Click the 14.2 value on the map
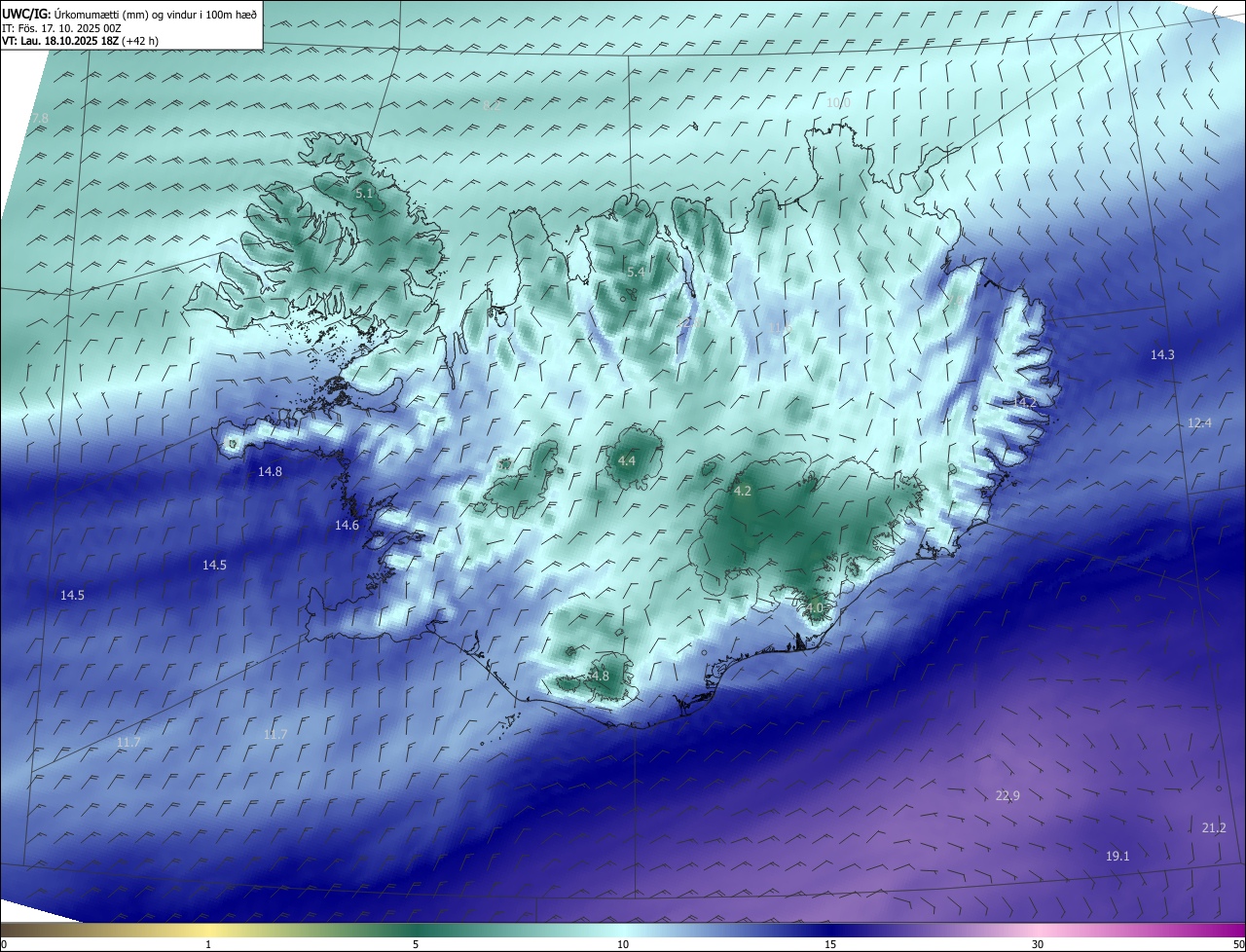The image size is (1246, 952). 1025,401
